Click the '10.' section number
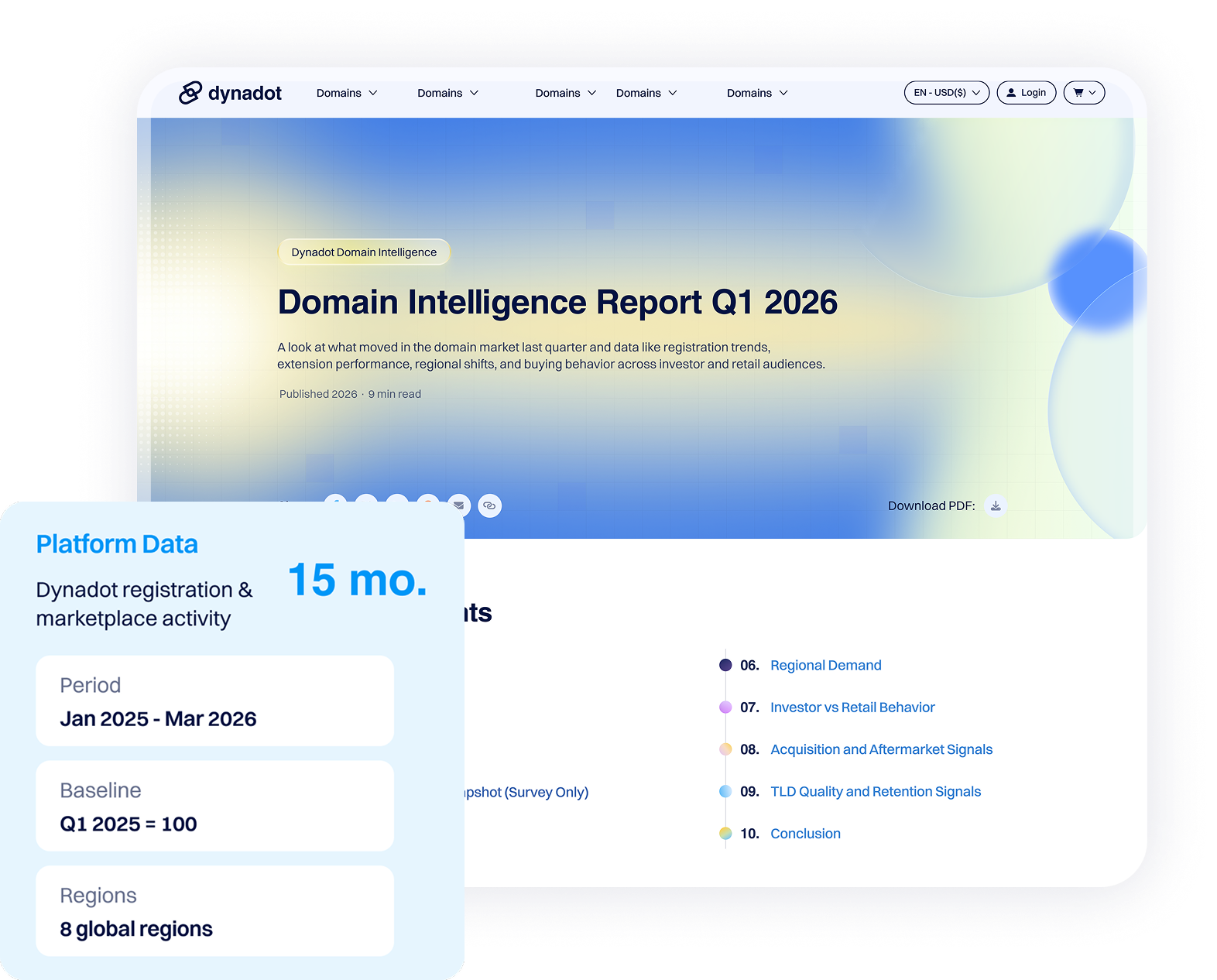 (x=749, y=834)
